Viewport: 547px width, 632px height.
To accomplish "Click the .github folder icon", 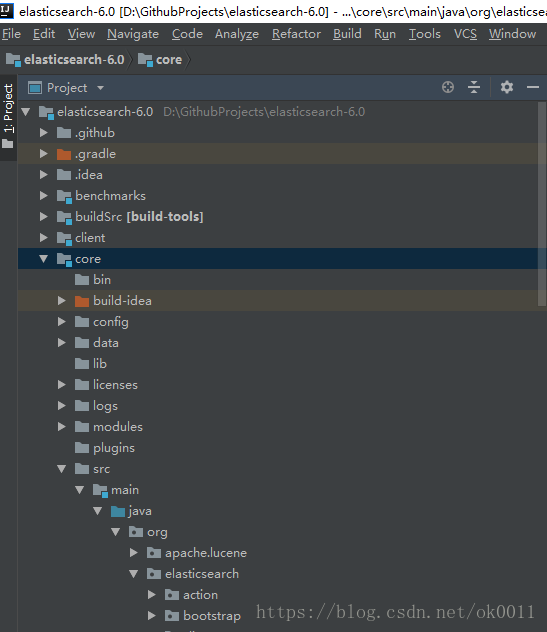I will click(x=64, y=133).
